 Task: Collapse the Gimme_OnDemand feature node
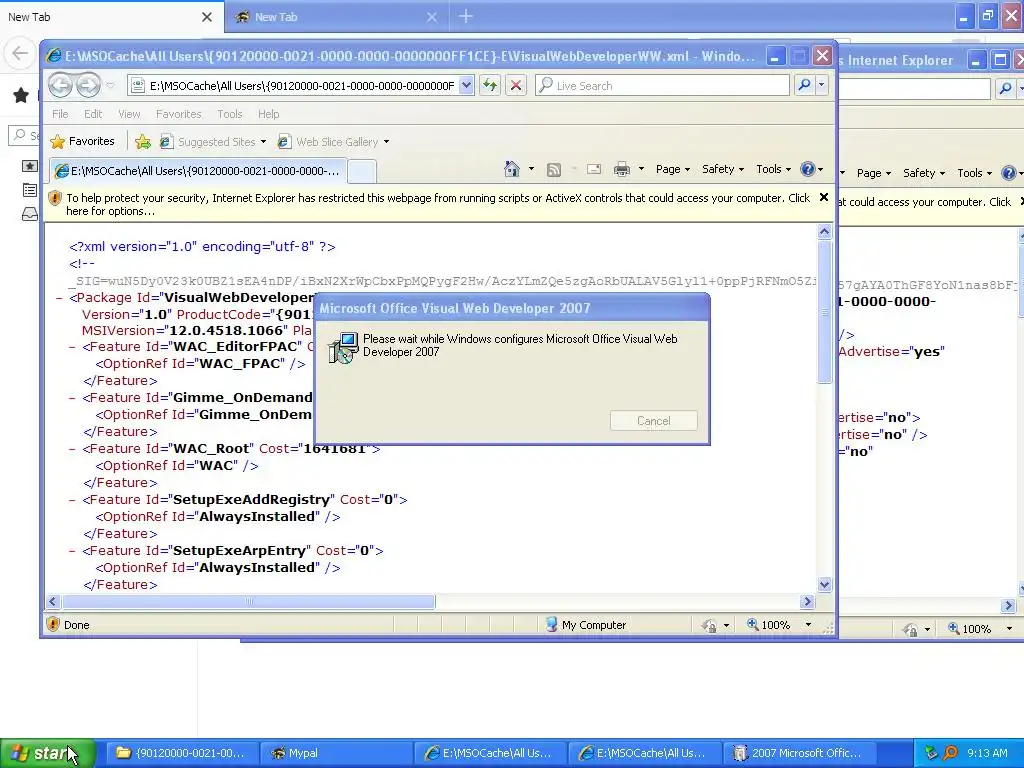[72, 398]
